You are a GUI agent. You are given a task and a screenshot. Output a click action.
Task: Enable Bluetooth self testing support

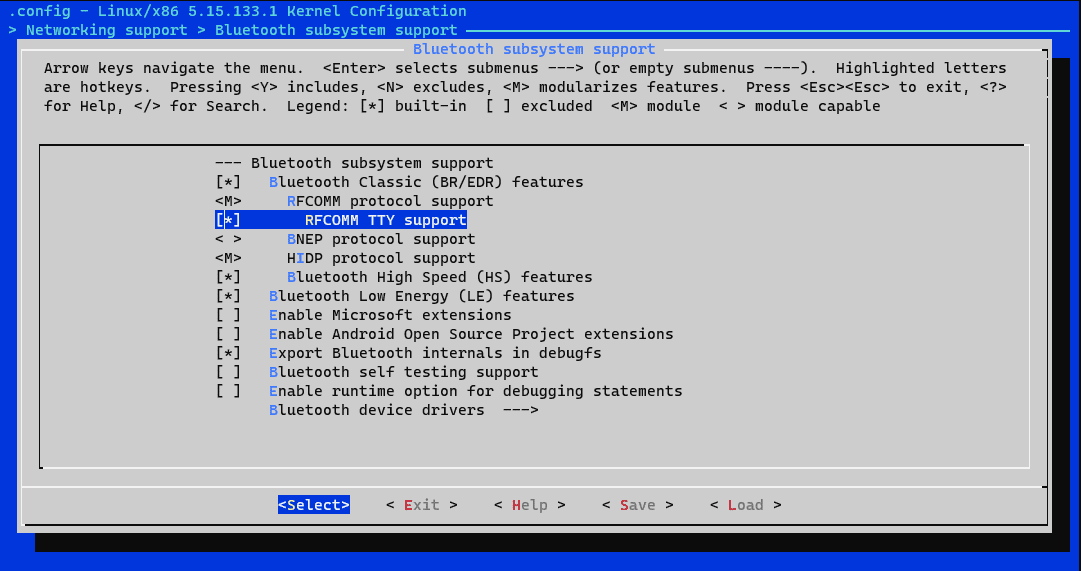click(228, 372)
